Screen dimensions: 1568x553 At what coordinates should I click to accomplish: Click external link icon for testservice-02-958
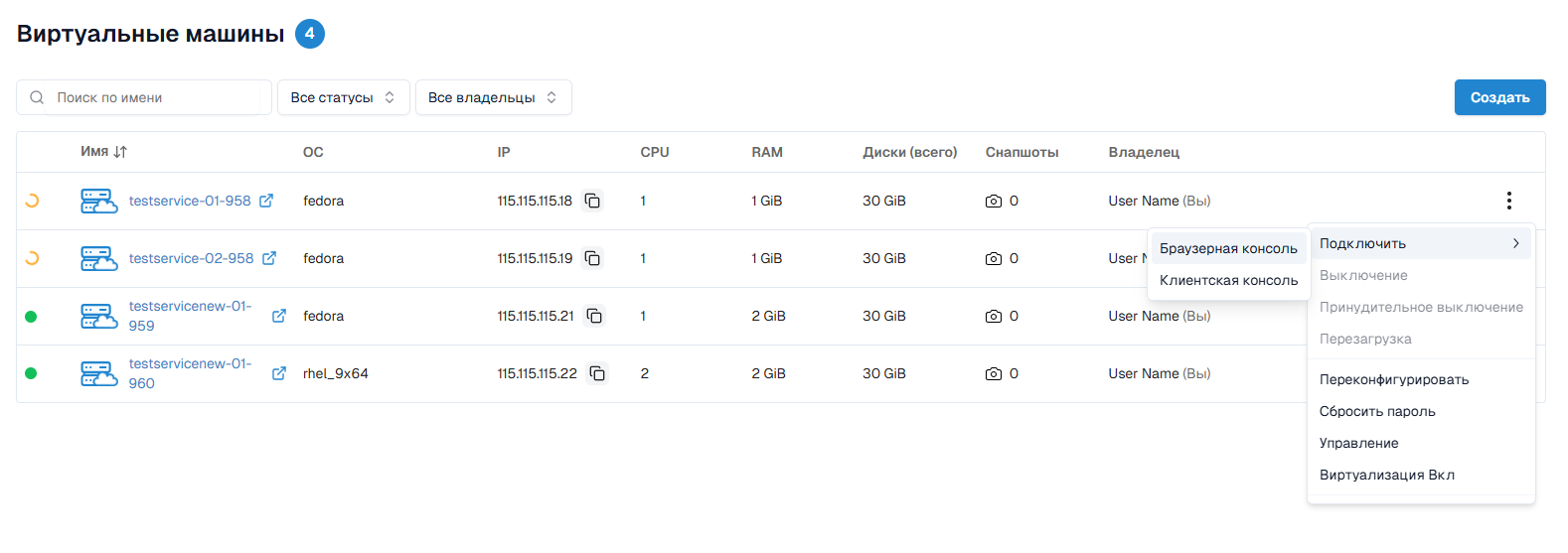[x=269, y=258]
